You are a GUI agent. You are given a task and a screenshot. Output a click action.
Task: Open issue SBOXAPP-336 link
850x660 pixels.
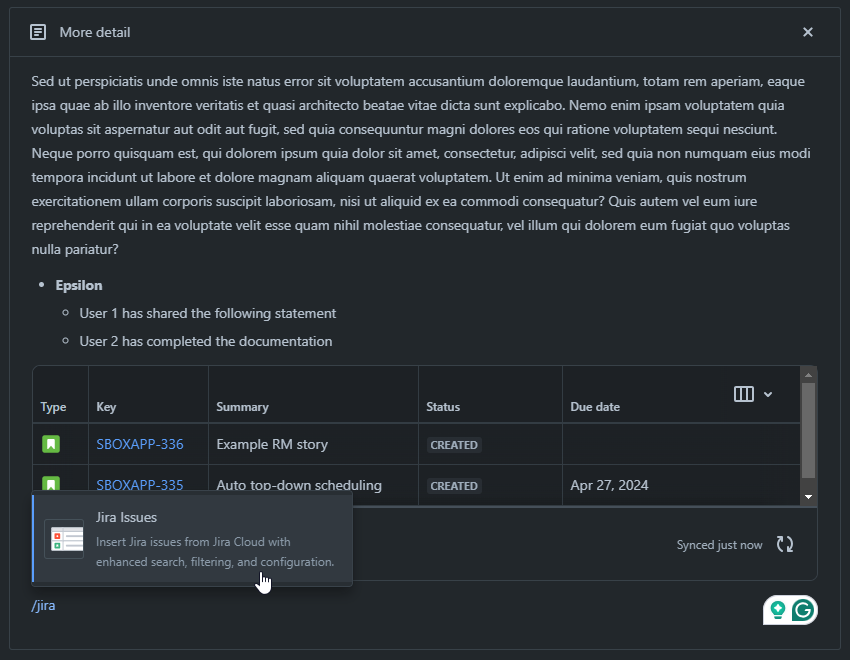pyautogui.click(x=140, y=444)
